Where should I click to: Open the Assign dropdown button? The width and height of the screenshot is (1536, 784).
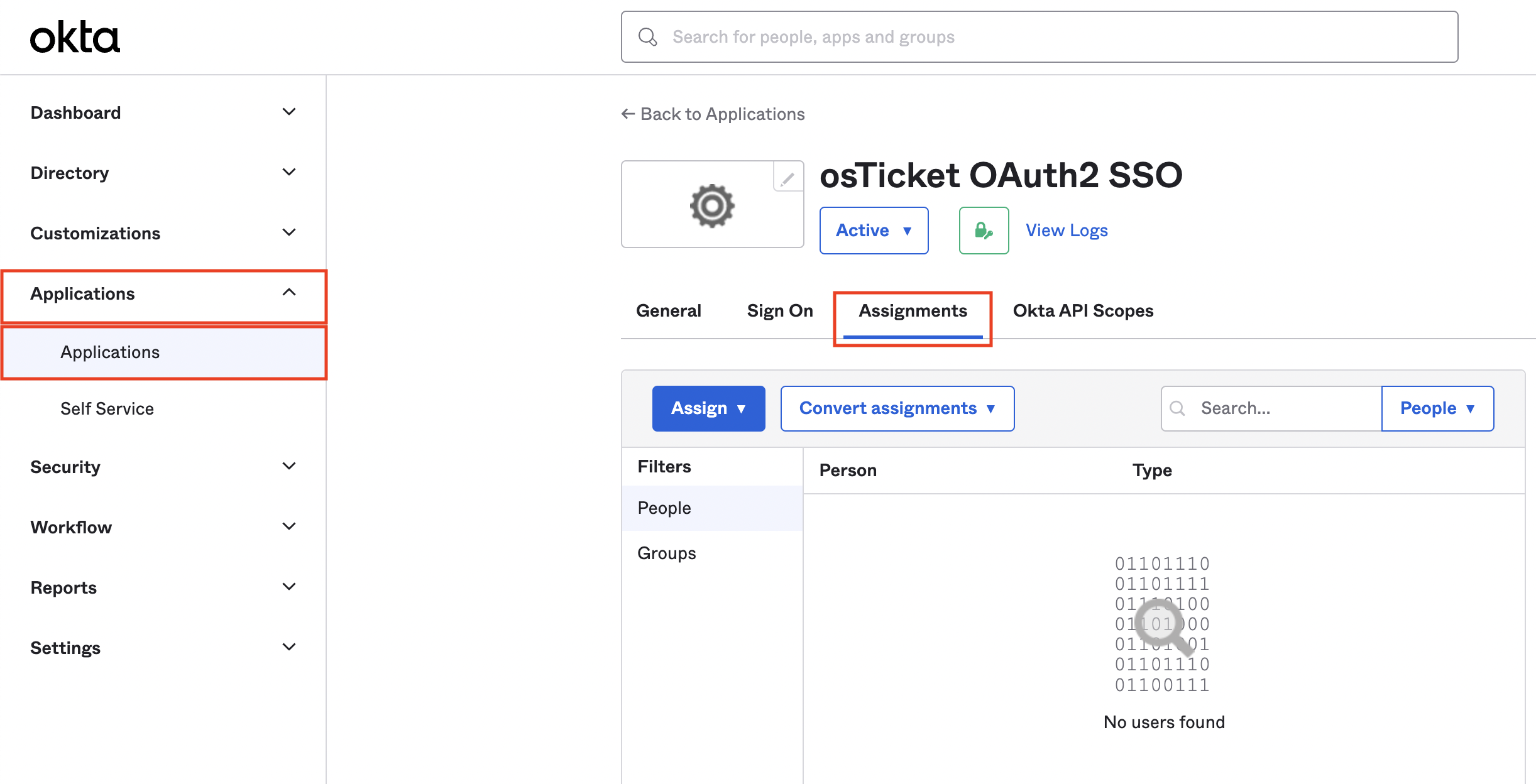point(708,408)
